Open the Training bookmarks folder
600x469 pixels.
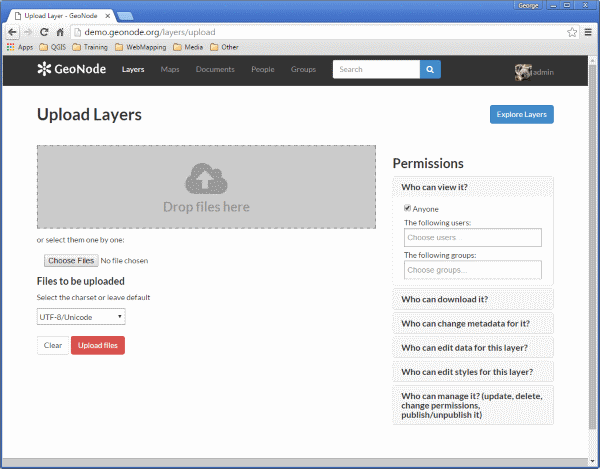coord(90,47)
